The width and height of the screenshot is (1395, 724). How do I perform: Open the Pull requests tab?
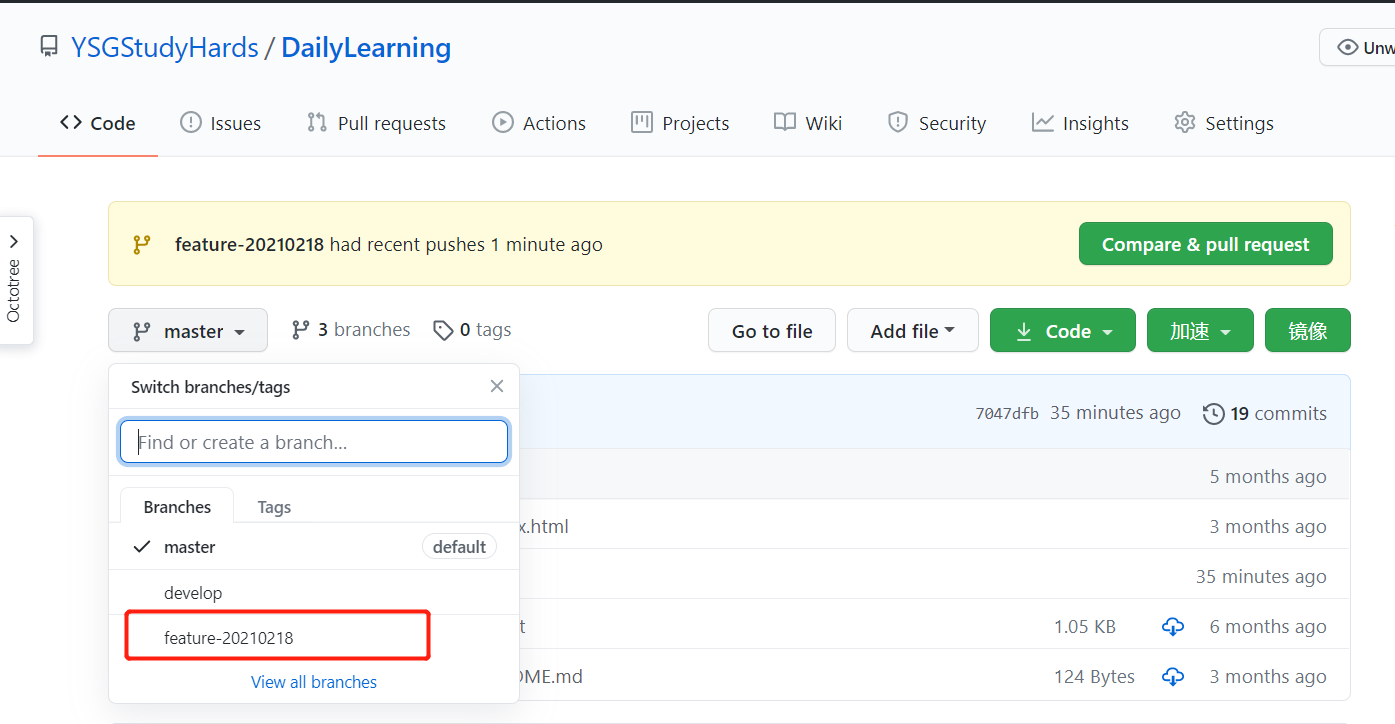pyautogui.click(x=376, y=123)
